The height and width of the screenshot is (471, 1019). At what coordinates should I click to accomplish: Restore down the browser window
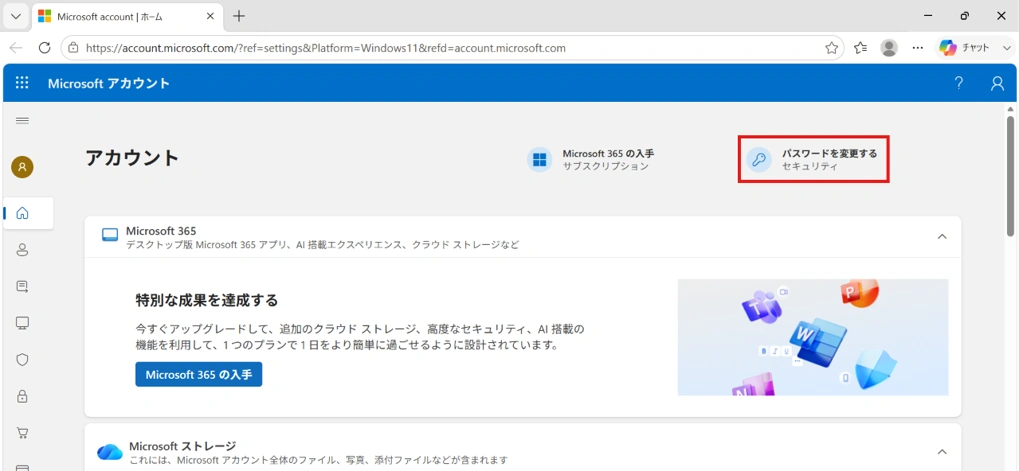965,16
